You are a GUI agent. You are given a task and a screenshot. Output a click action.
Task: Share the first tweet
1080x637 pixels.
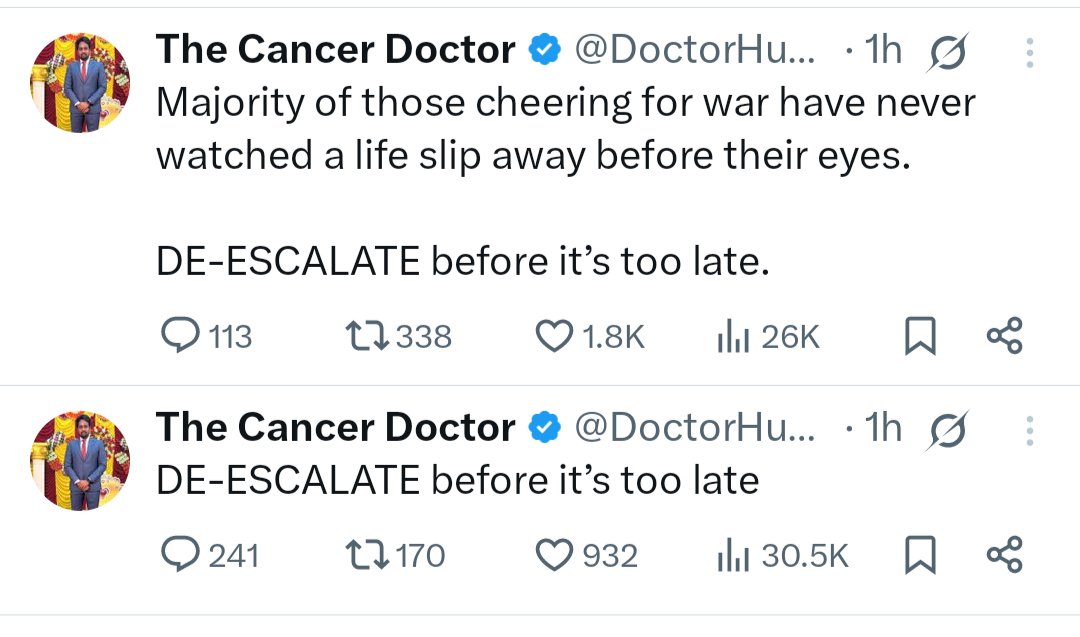pyautogui.click(x=1005, y=337)
